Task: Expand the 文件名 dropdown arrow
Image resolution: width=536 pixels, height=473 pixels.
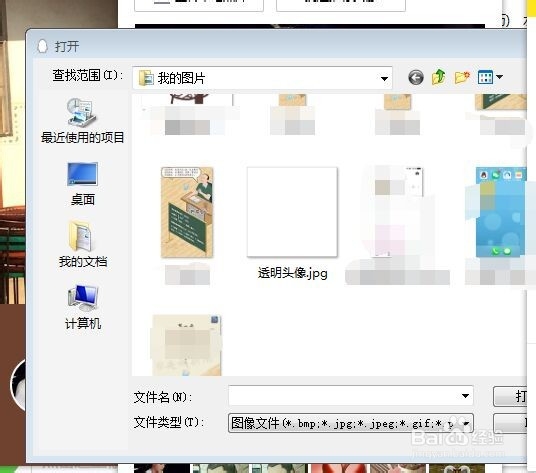Action: click(465, 396)
